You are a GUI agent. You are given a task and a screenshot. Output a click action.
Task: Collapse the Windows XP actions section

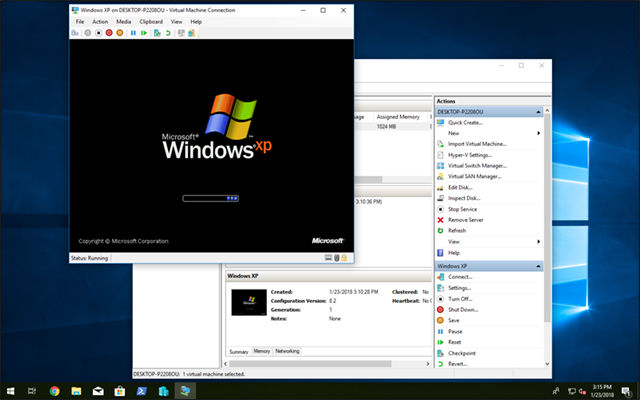coord(538,266)
